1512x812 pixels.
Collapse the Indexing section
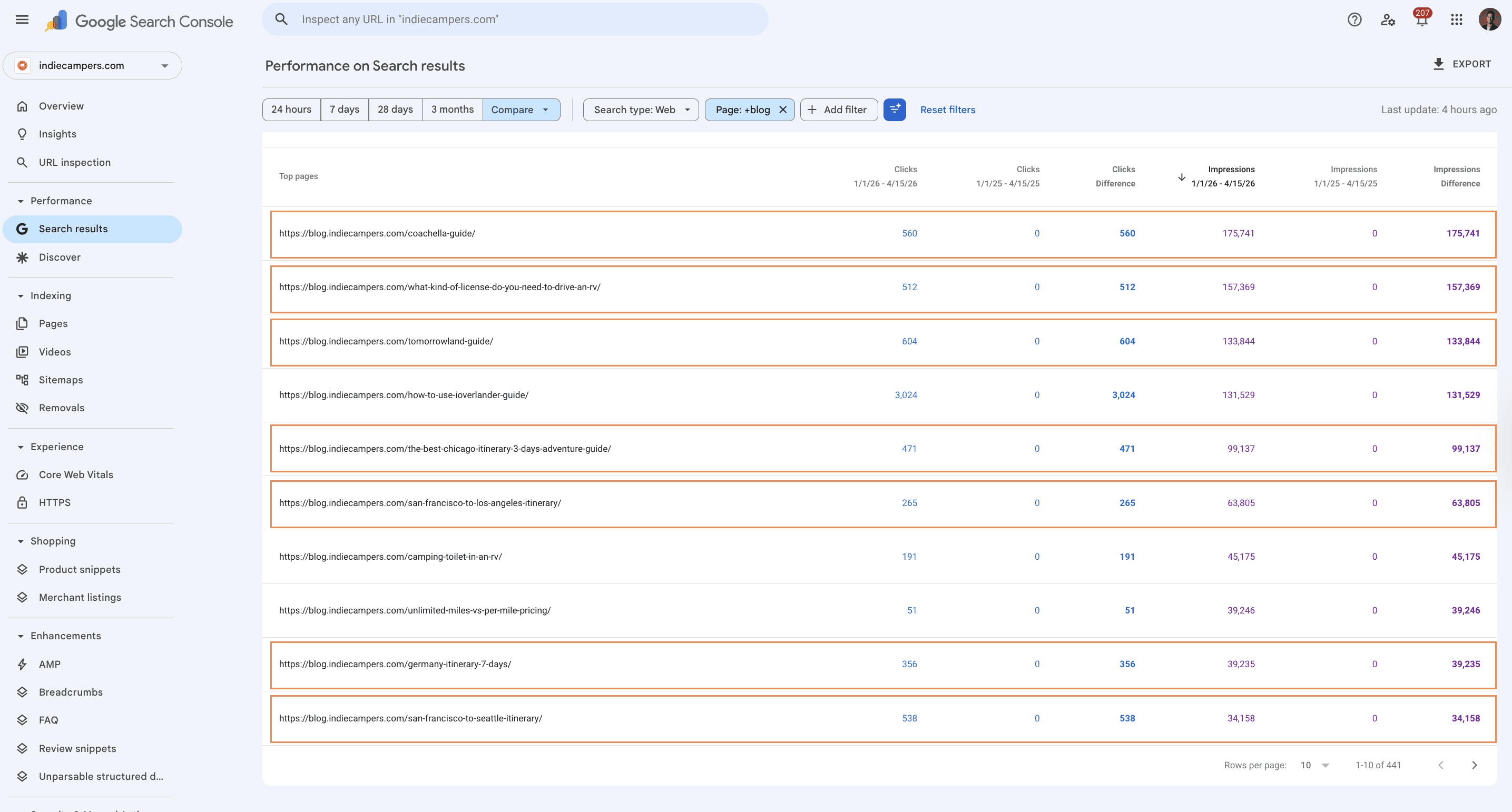[x=21, y=296]
